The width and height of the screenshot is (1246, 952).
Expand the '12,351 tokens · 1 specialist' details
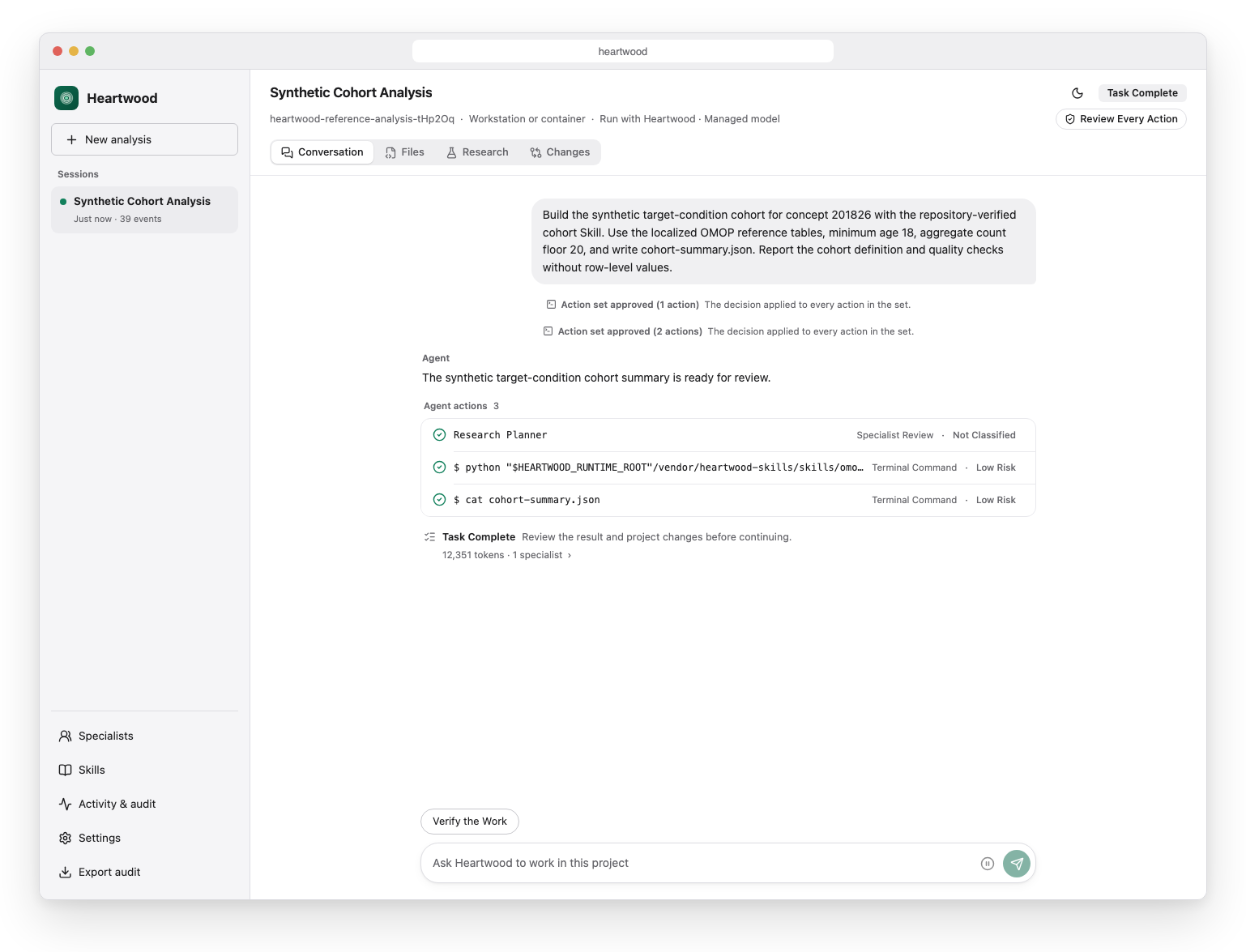(x=506, y=555)
